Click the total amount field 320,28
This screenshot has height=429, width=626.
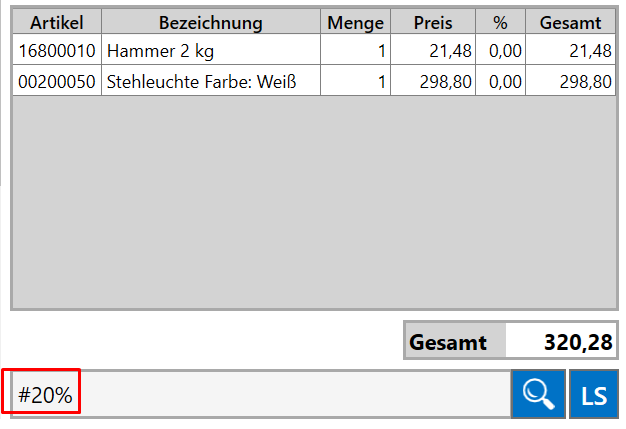pos(561,340)
